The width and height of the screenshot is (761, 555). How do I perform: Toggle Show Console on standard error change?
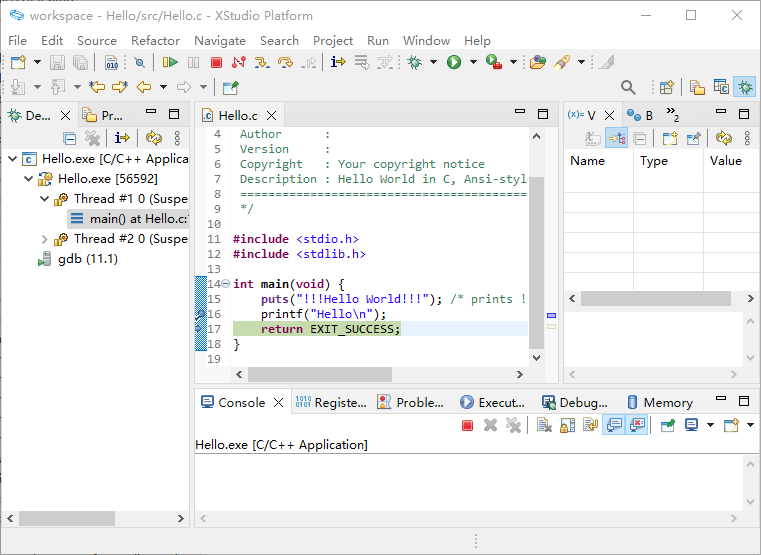click(637, 425)
